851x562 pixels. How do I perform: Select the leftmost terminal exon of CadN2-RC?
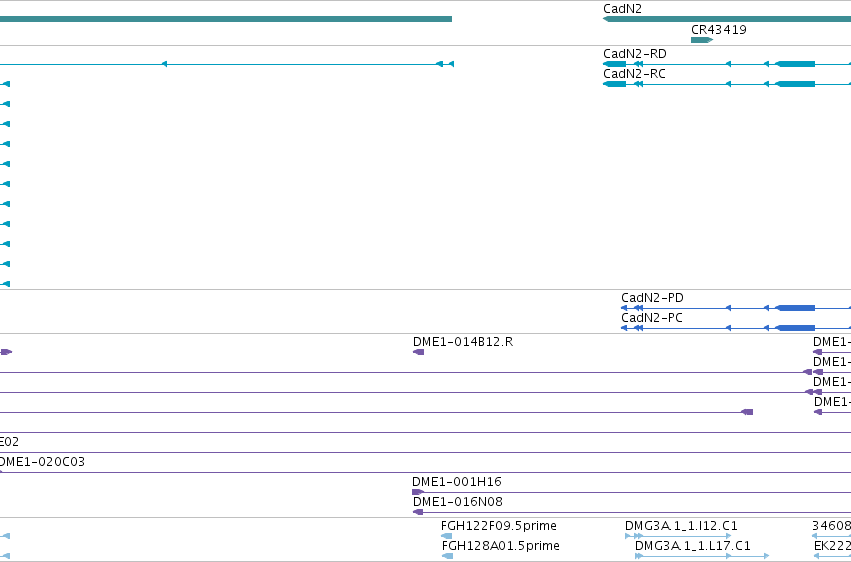coord(614,84)
